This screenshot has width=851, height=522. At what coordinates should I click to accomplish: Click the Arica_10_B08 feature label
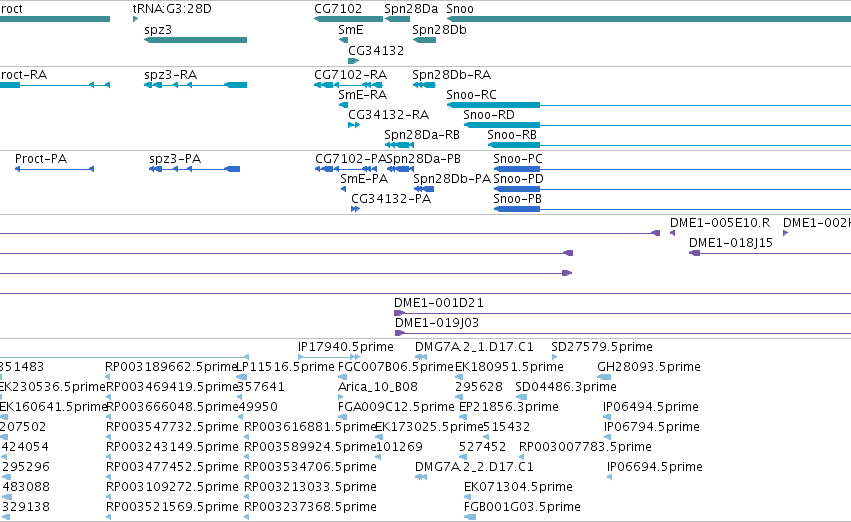[x=378, y=387]
